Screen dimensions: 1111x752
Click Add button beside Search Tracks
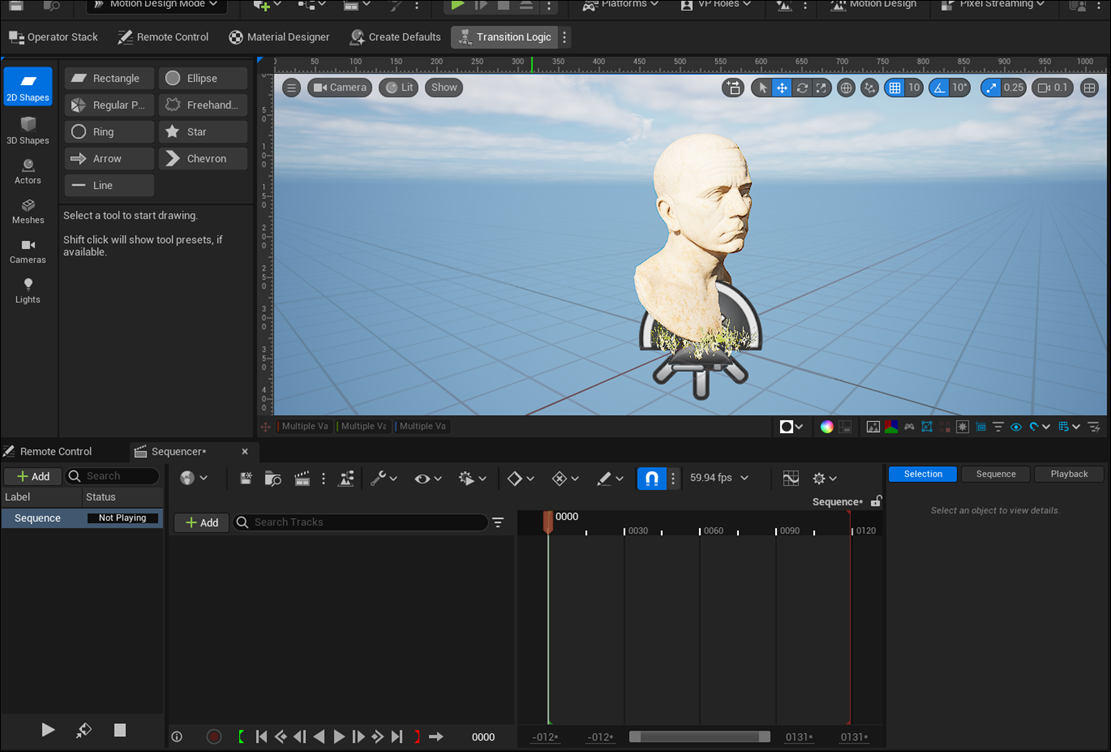pos(201,523)
